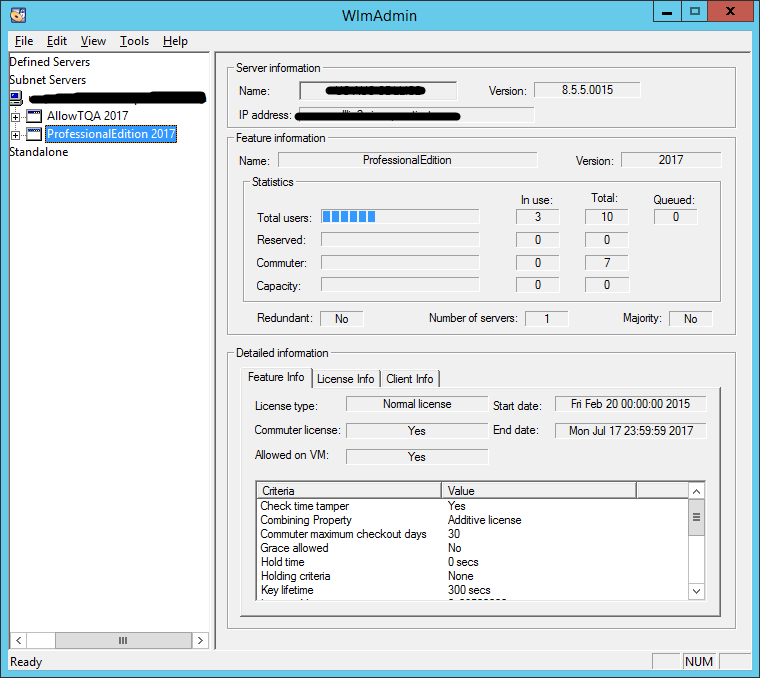This screenshot has height=678, width=760.
Task: Click the Total users Total value 10
Action: (607, 217)
